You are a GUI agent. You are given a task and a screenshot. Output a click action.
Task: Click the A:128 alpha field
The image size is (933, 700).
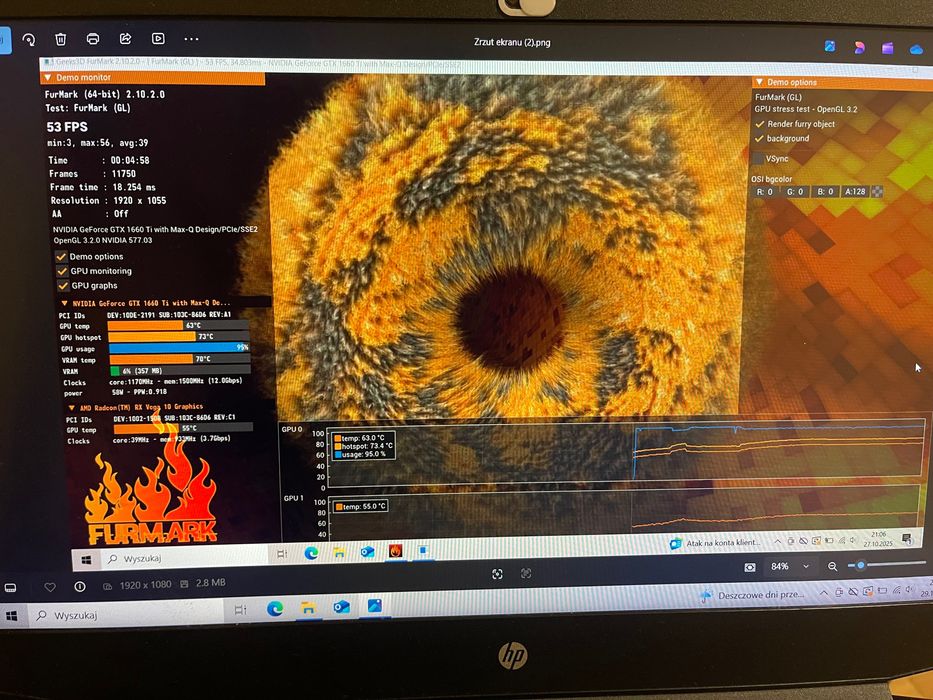pyautogui.click(x=856, y=192)
